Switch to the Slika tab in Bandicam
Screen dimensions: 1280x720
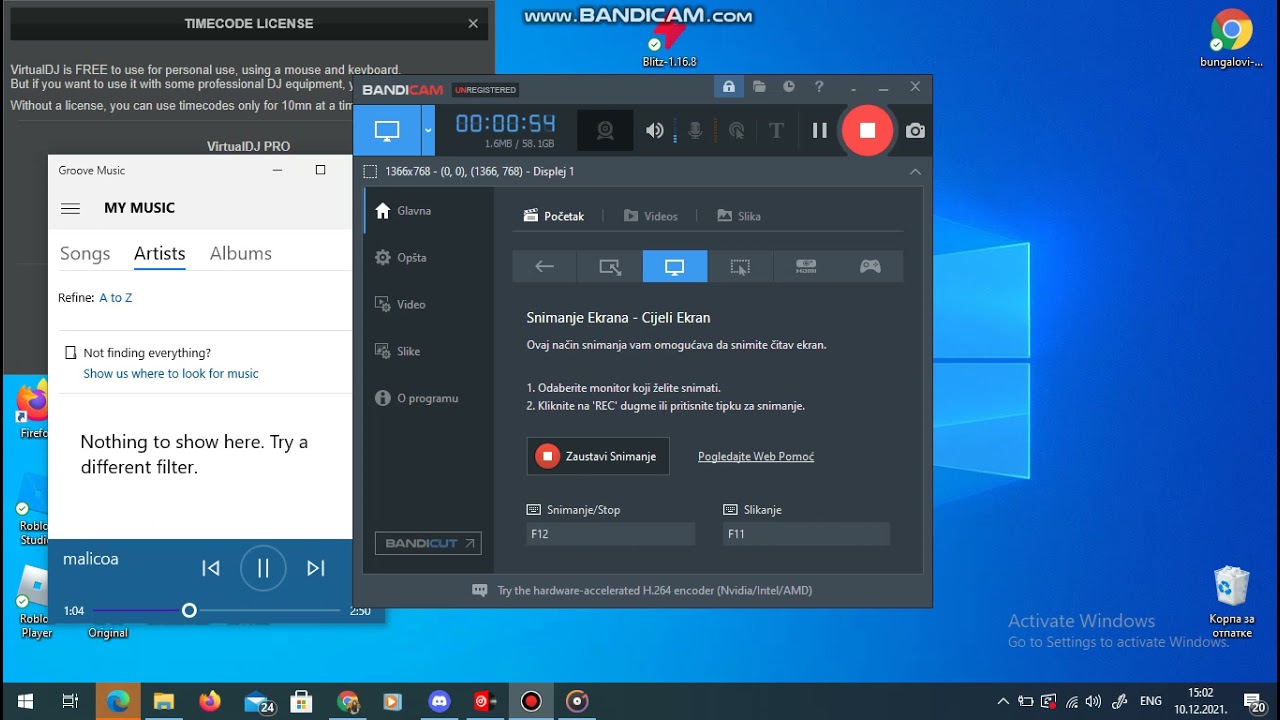tap(739, 216)
